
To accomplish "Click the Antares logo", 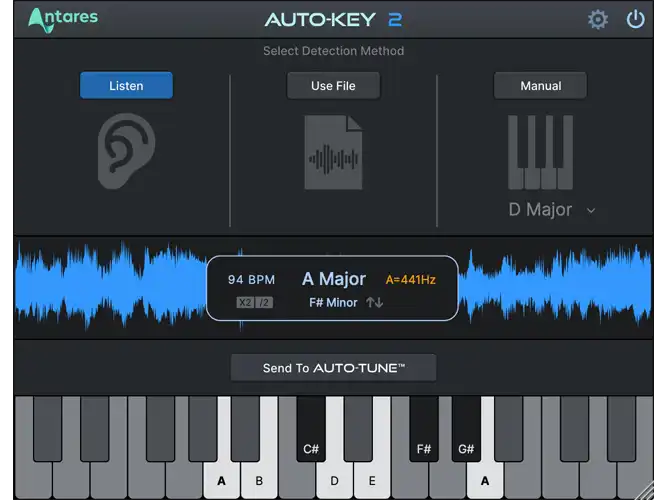I will point(63,20).
